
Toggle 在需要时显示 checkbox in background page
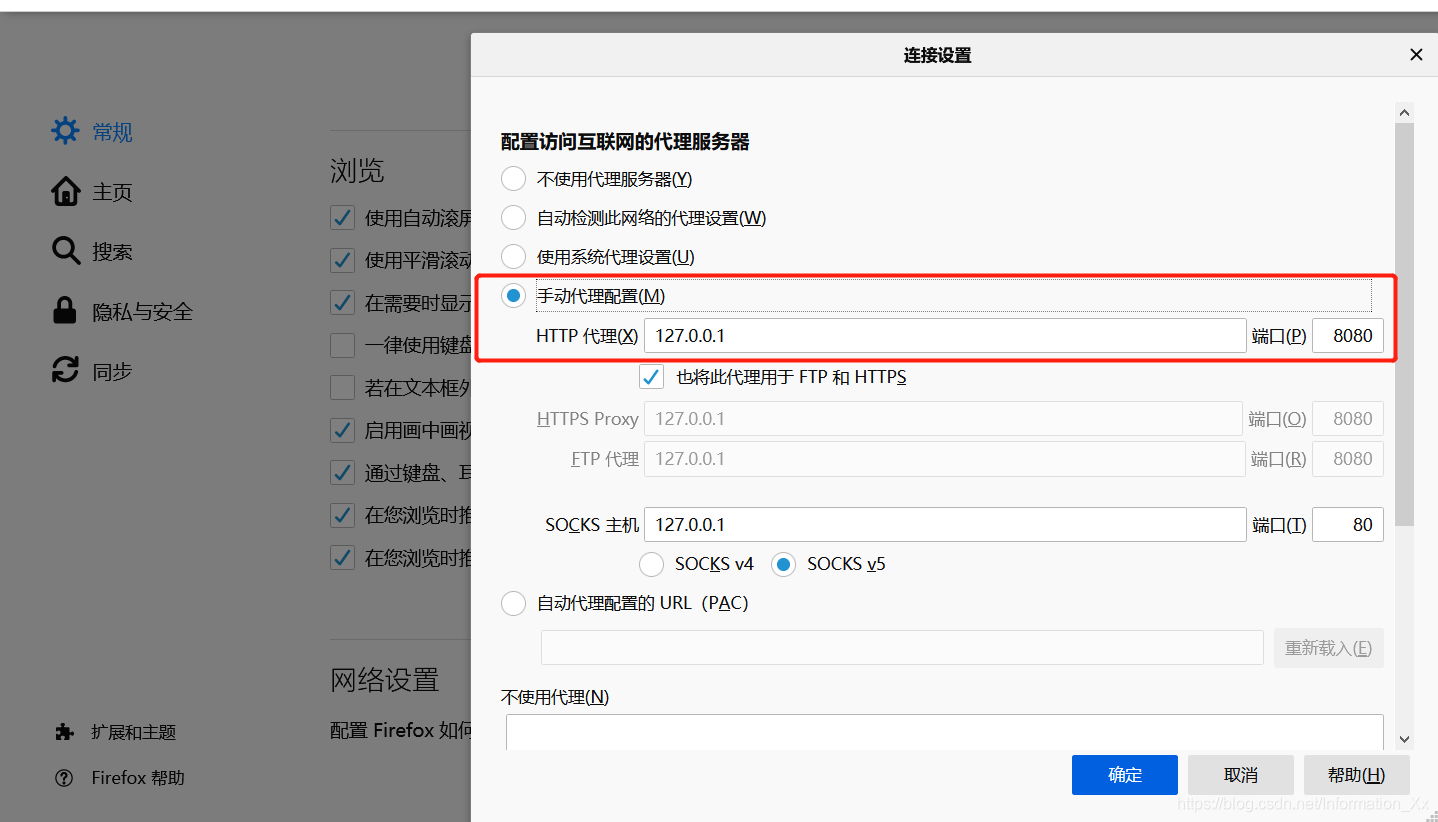pos(342,302)
